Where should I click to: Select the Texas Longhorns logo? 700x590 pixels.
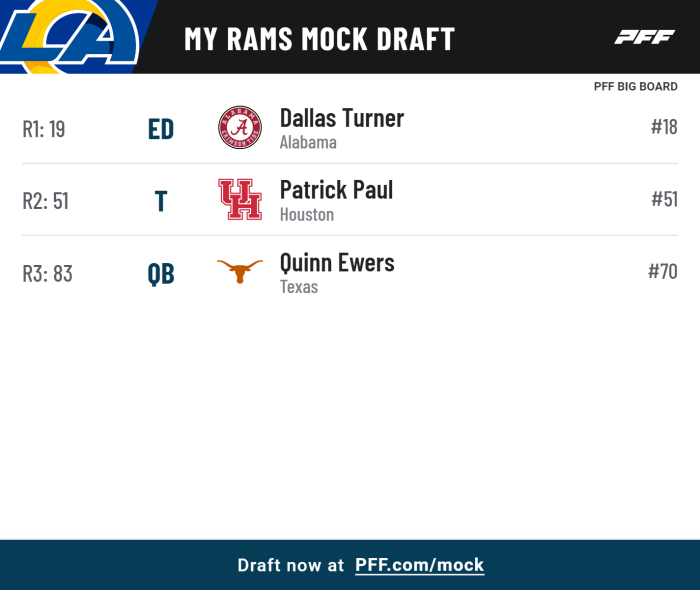coord(240,271)
